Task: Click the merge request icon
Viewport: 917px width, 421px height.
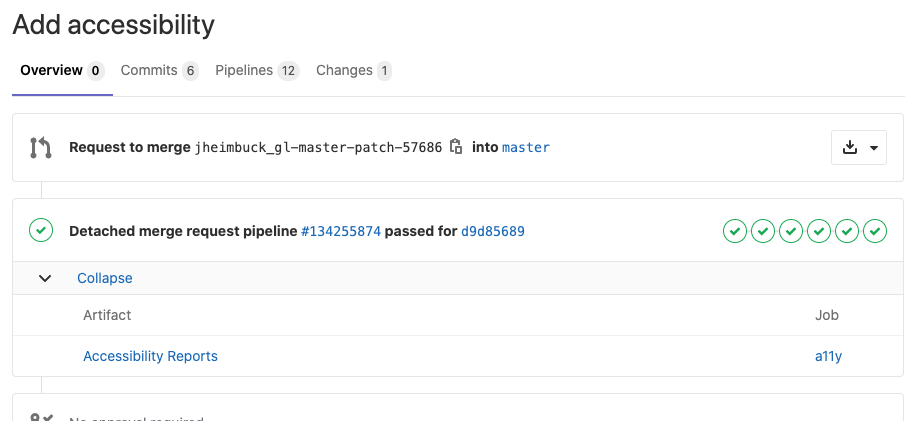Action: coord(40,148)
